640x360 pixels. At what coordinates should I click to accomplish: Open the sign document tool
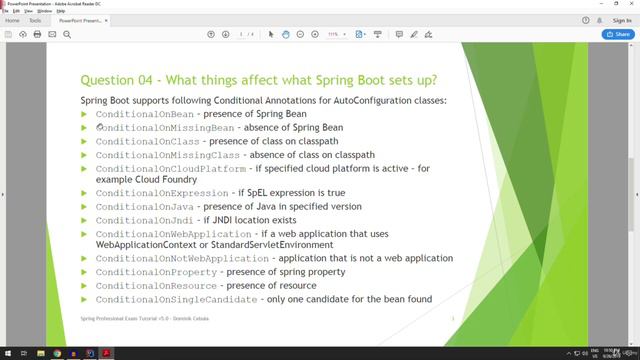[429, 35]
